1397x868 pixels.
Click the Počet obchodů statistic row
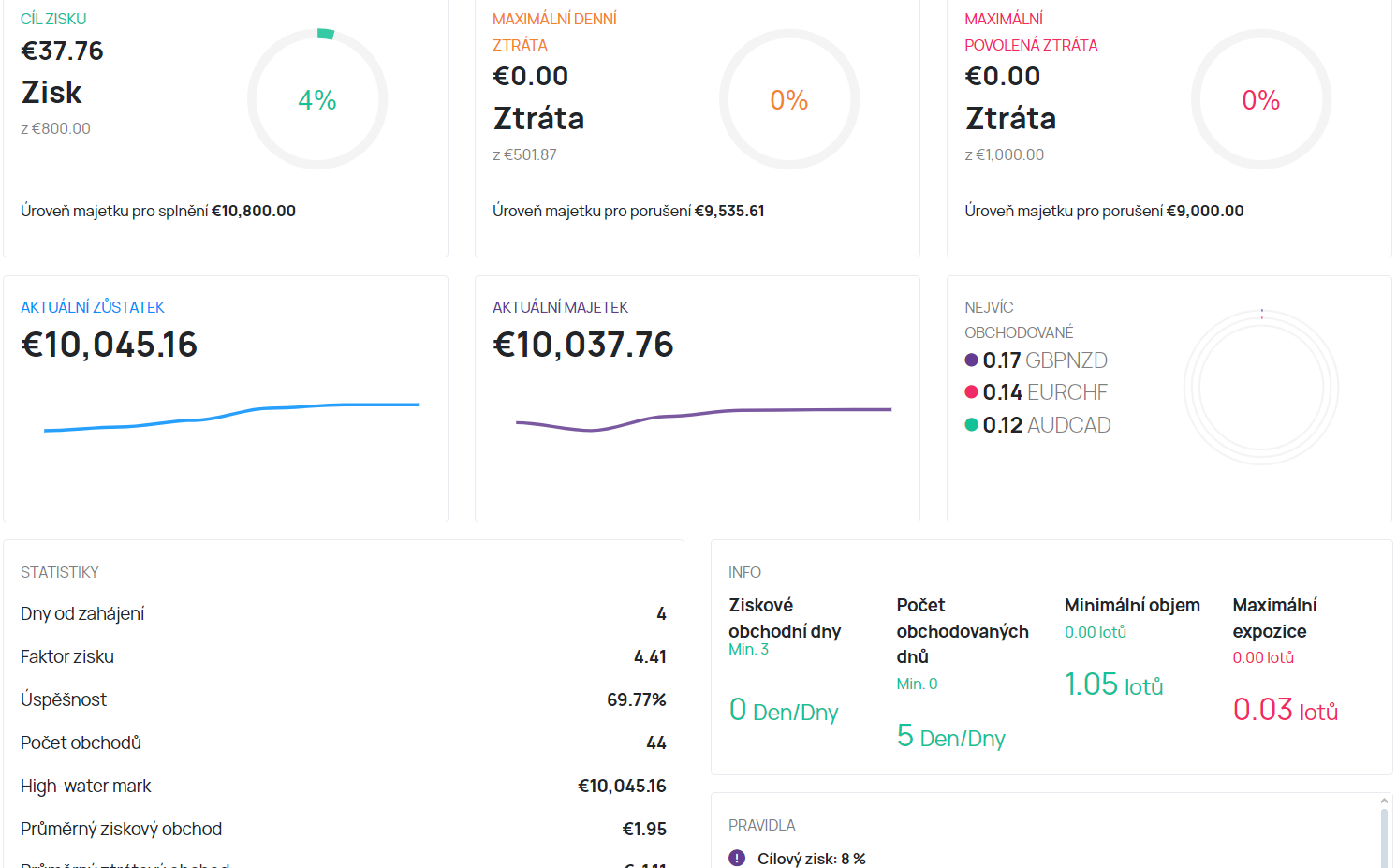click(343, 743)
